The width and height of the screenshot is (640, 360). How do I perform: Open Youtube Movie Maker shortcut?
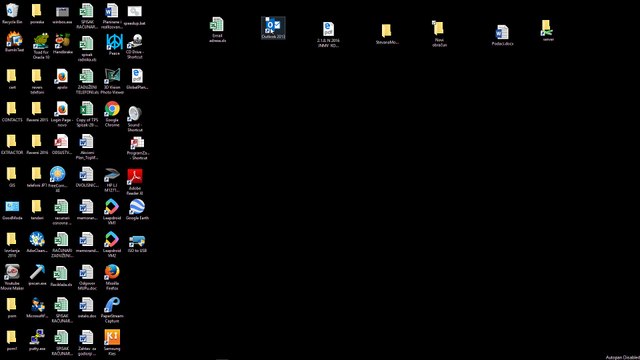click(x=12, y=277)
